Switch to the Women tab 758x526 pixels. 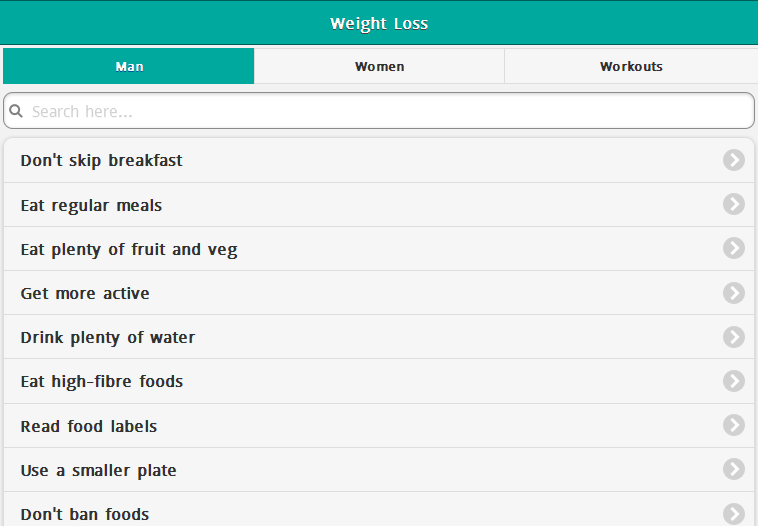pos(380,66)
